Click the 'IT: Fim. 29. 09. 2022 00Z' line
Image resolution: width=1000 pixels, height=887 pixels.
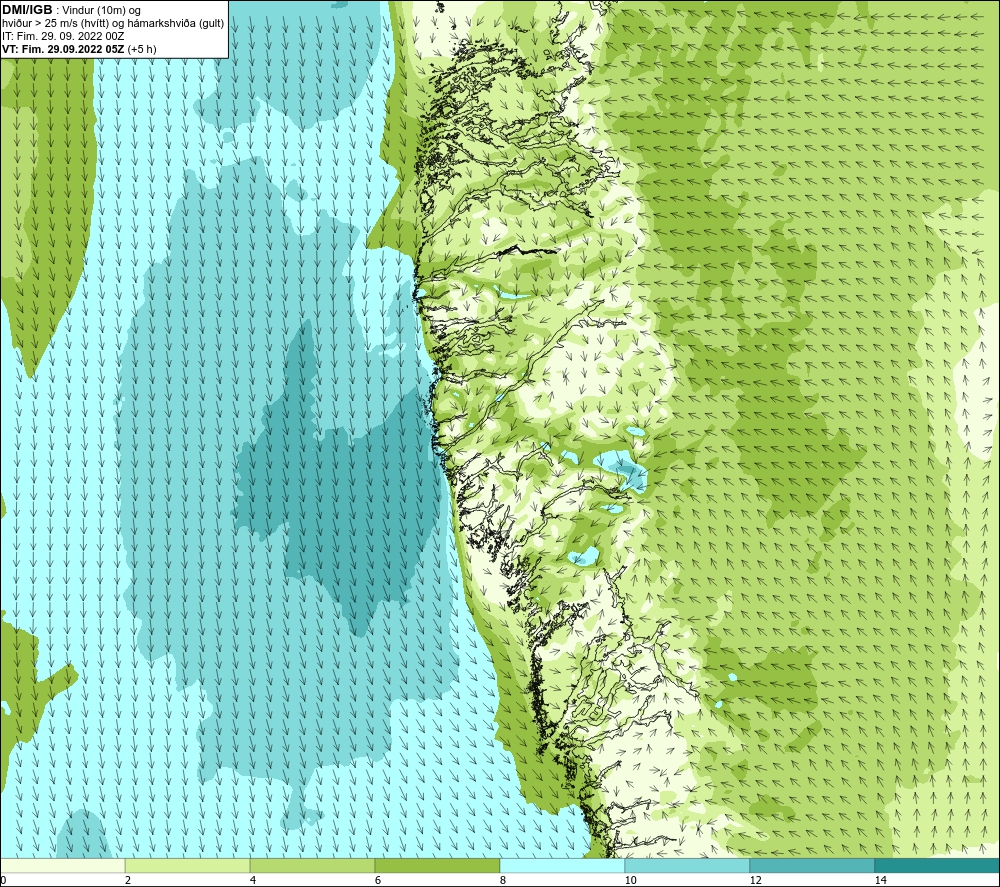63,36
